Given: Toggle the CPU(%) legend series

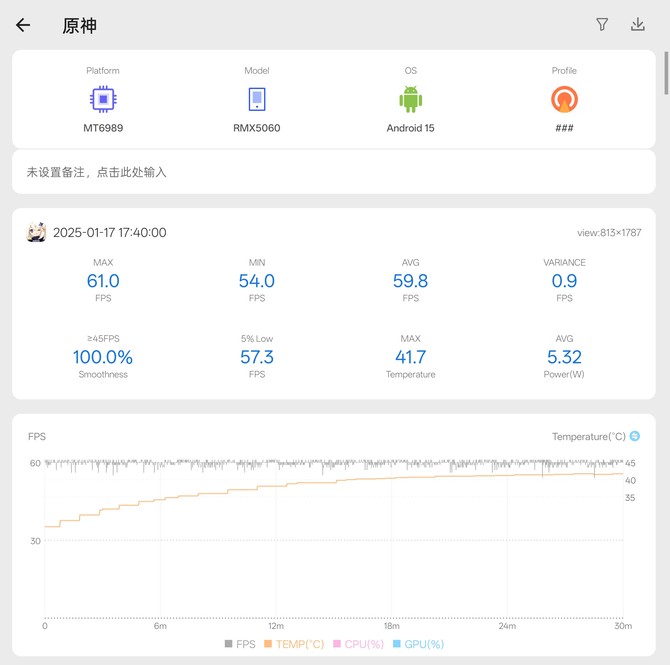Looking at the screenshot, I should point(358,645).
